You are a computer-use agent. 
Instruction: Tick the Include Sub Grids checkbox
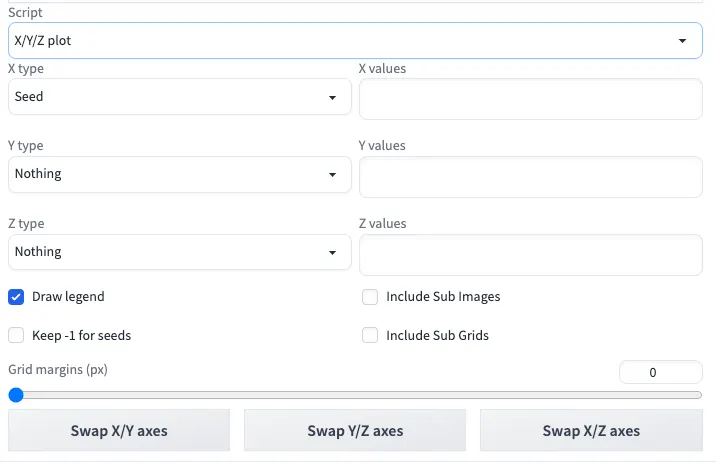click(370, 336)
